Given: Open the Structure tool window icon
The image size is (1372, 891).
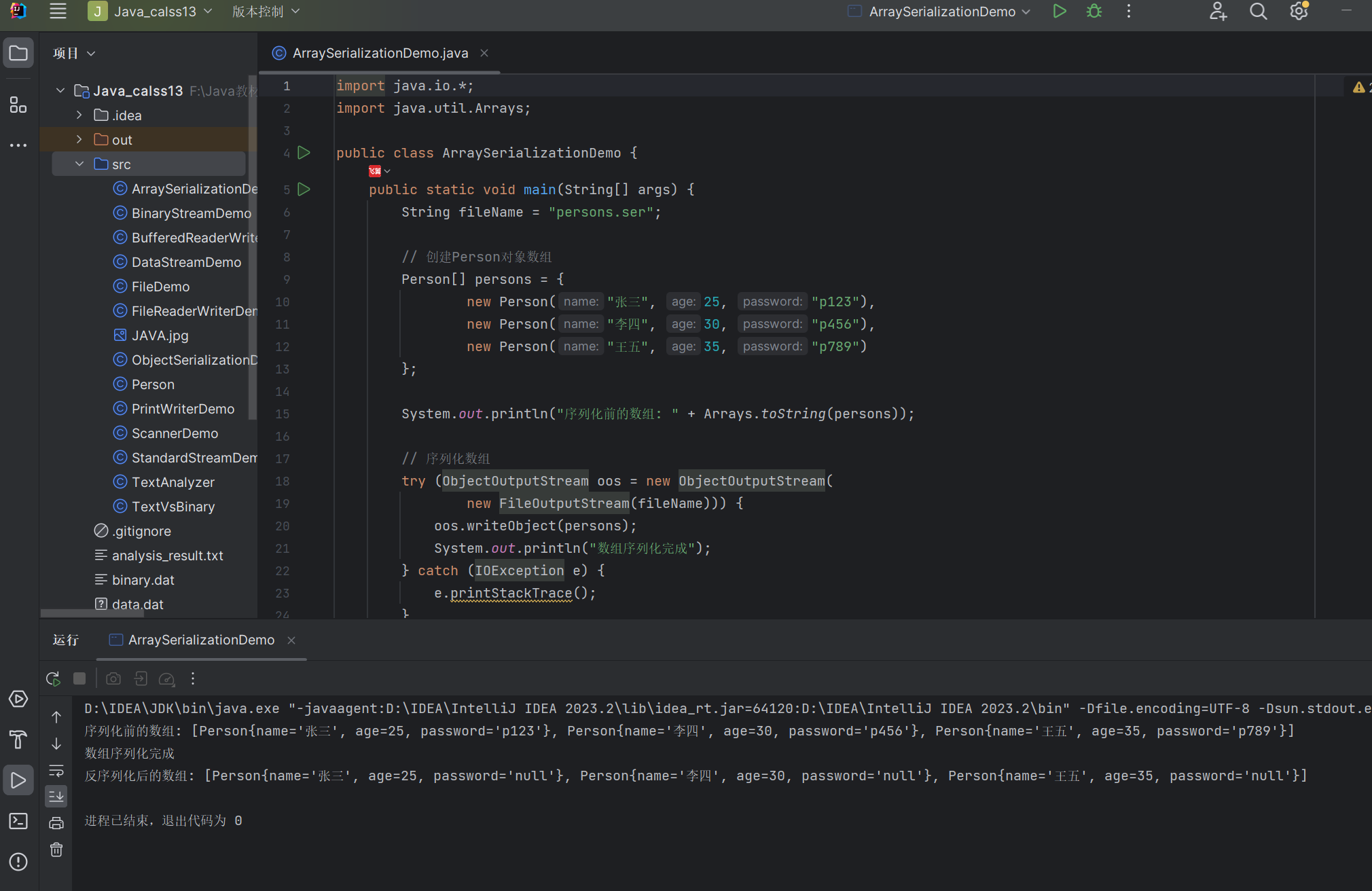Looking at the screenshot, I should point(18,105).
